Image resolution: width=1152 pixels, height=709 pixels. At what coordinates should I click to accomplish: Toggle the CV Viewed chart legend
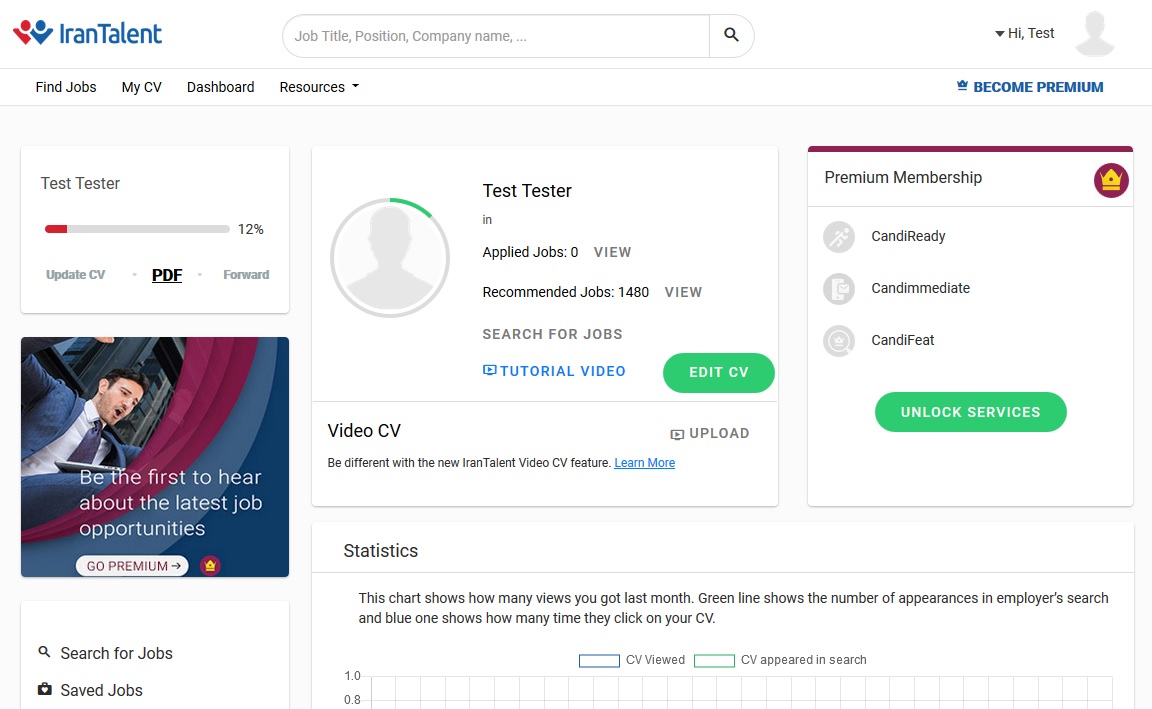pyautogui.click(x=632, y=660)
